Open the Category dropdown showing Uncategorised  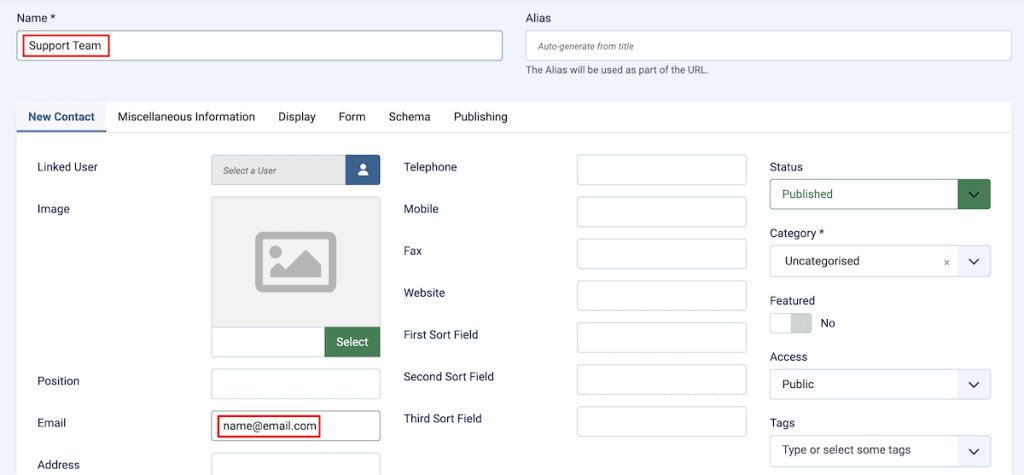point(880,261)
